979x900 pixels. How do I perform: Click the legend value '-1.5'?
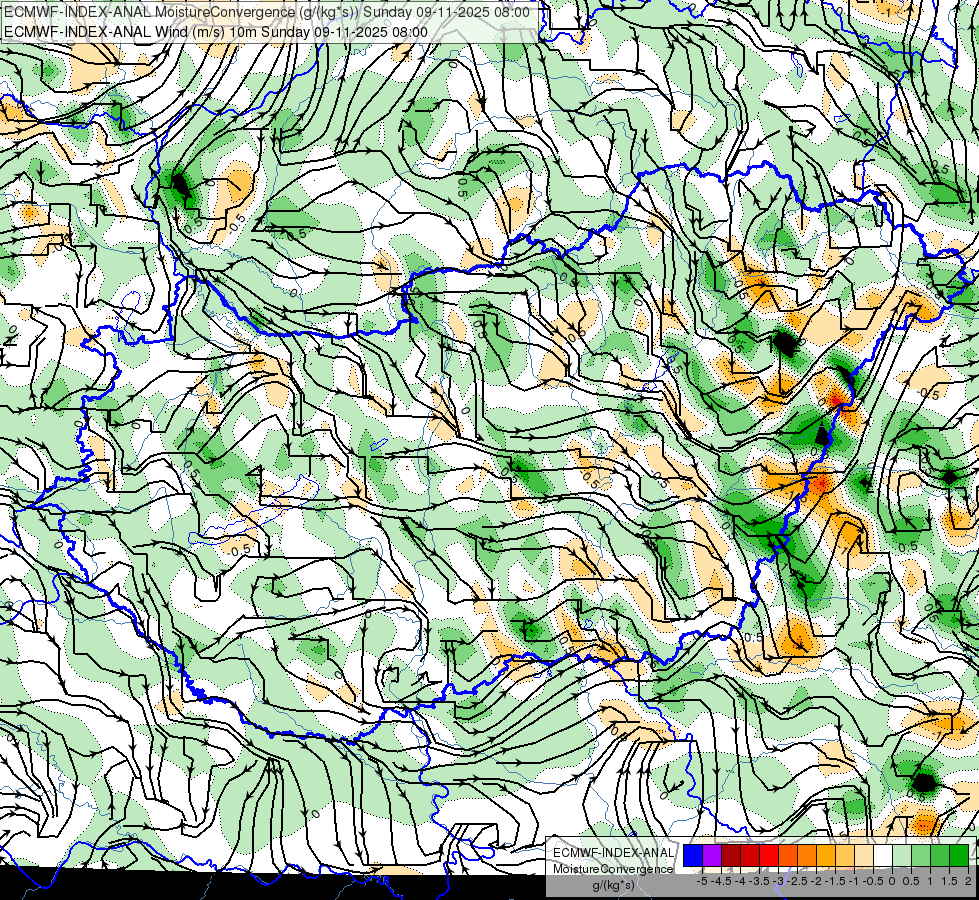835,881
